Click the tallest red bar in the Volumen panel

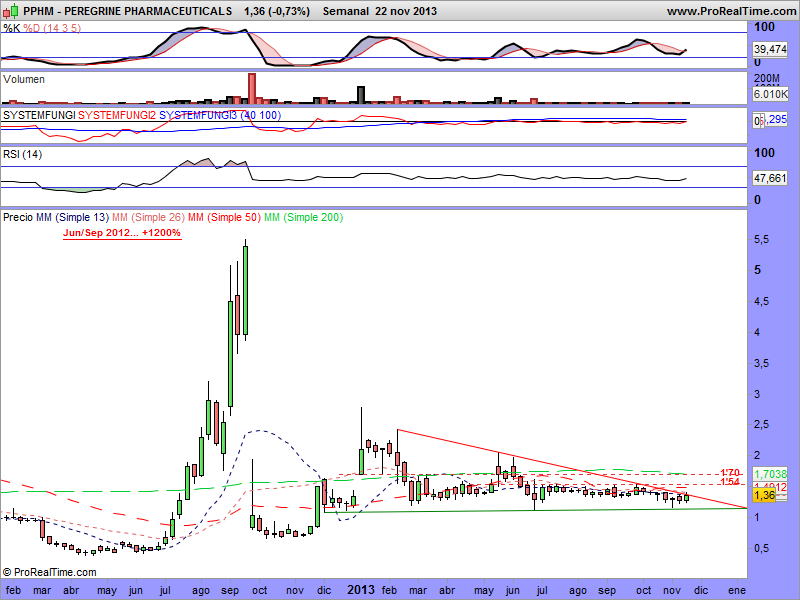tap(252, 89)
